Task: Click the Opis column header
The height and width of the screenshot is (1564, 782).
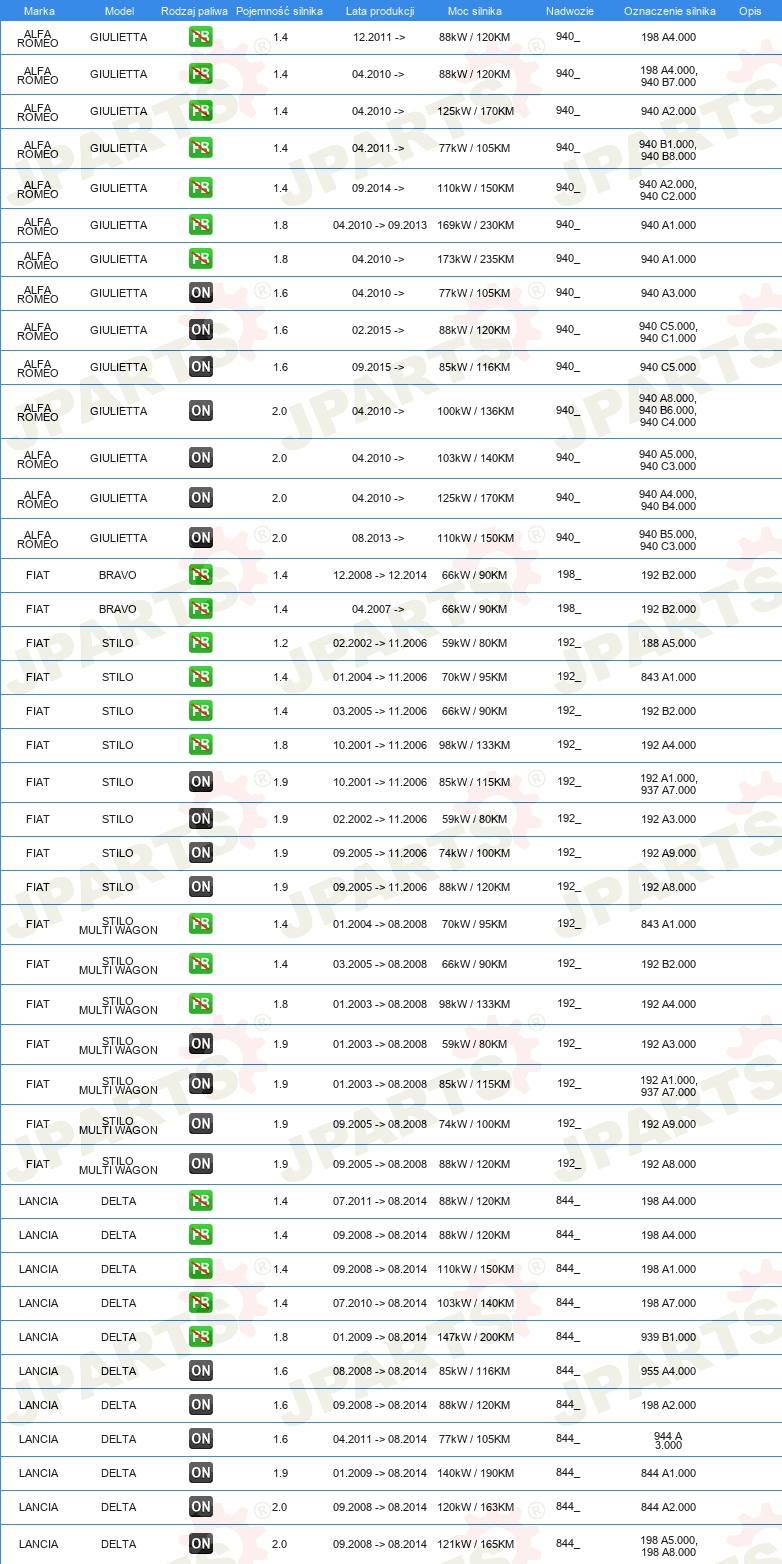Action: pyautogui.click(x=750, y=11)
